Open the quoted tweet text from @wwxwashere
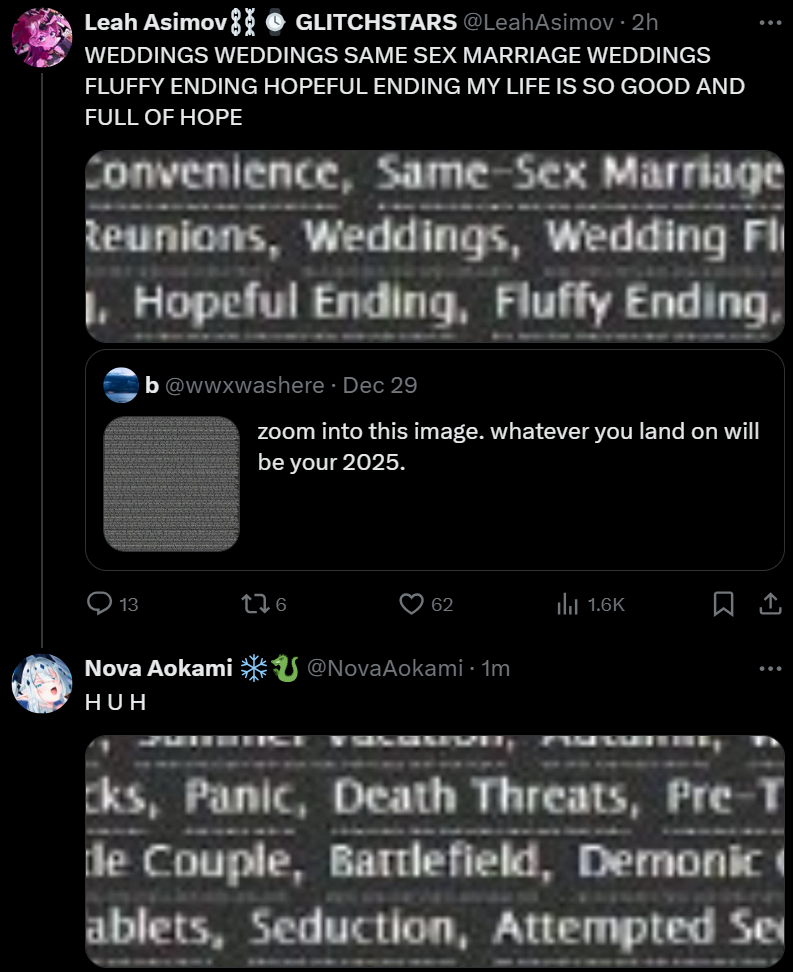 click(508, 446)
